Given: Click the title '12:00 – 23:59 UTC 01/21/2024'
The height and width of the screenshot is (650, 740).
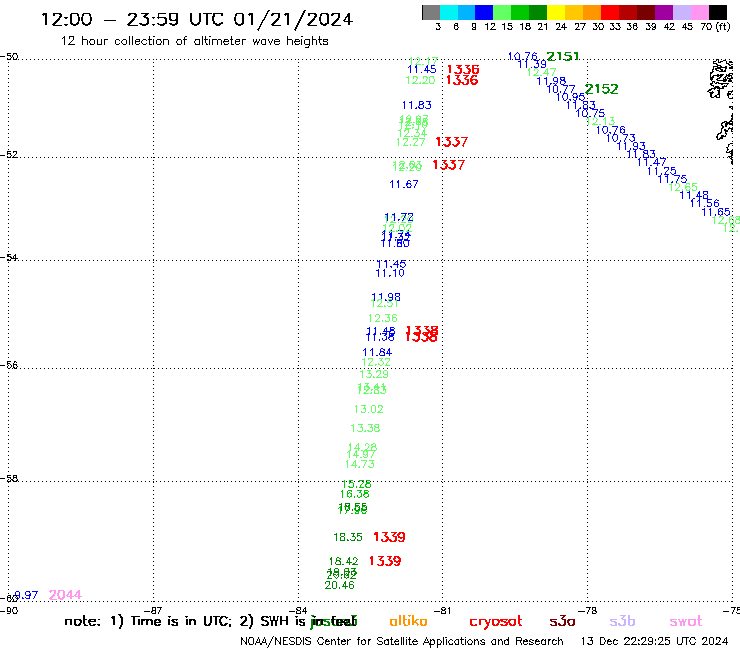Looking at the screenshot, I should point(197,20).
